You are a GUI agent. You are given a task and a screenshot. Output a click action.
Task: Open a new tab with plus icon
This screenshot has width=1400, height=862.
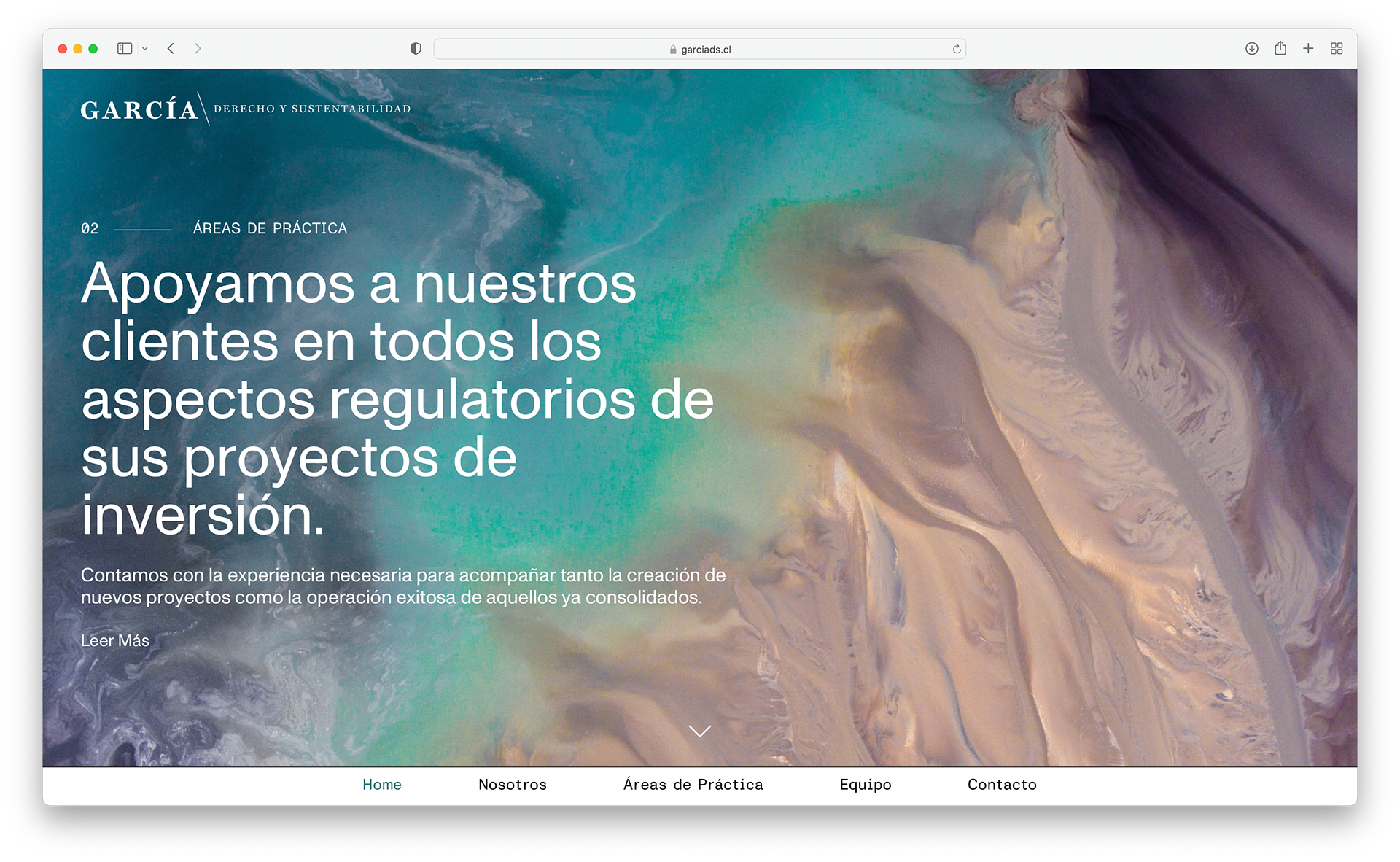click(1308, 49)
